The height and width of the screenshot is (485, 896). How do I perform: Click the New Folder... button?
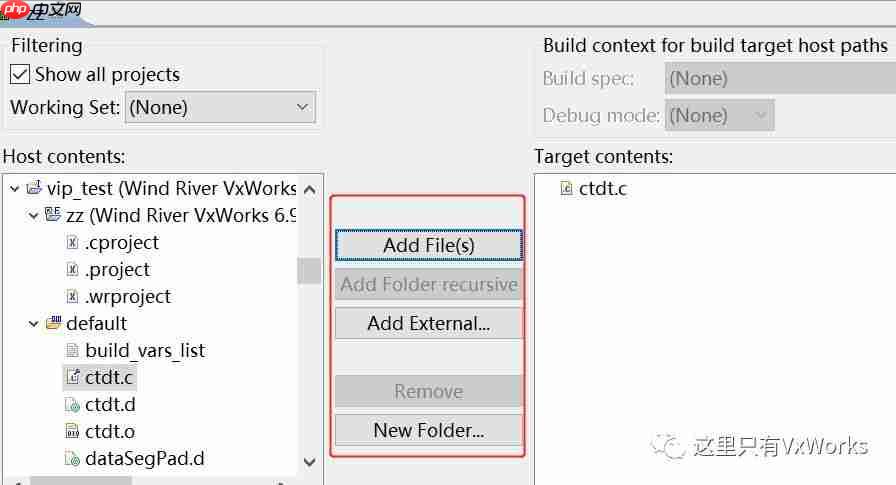pyautogui.click(x=428, y=431)
